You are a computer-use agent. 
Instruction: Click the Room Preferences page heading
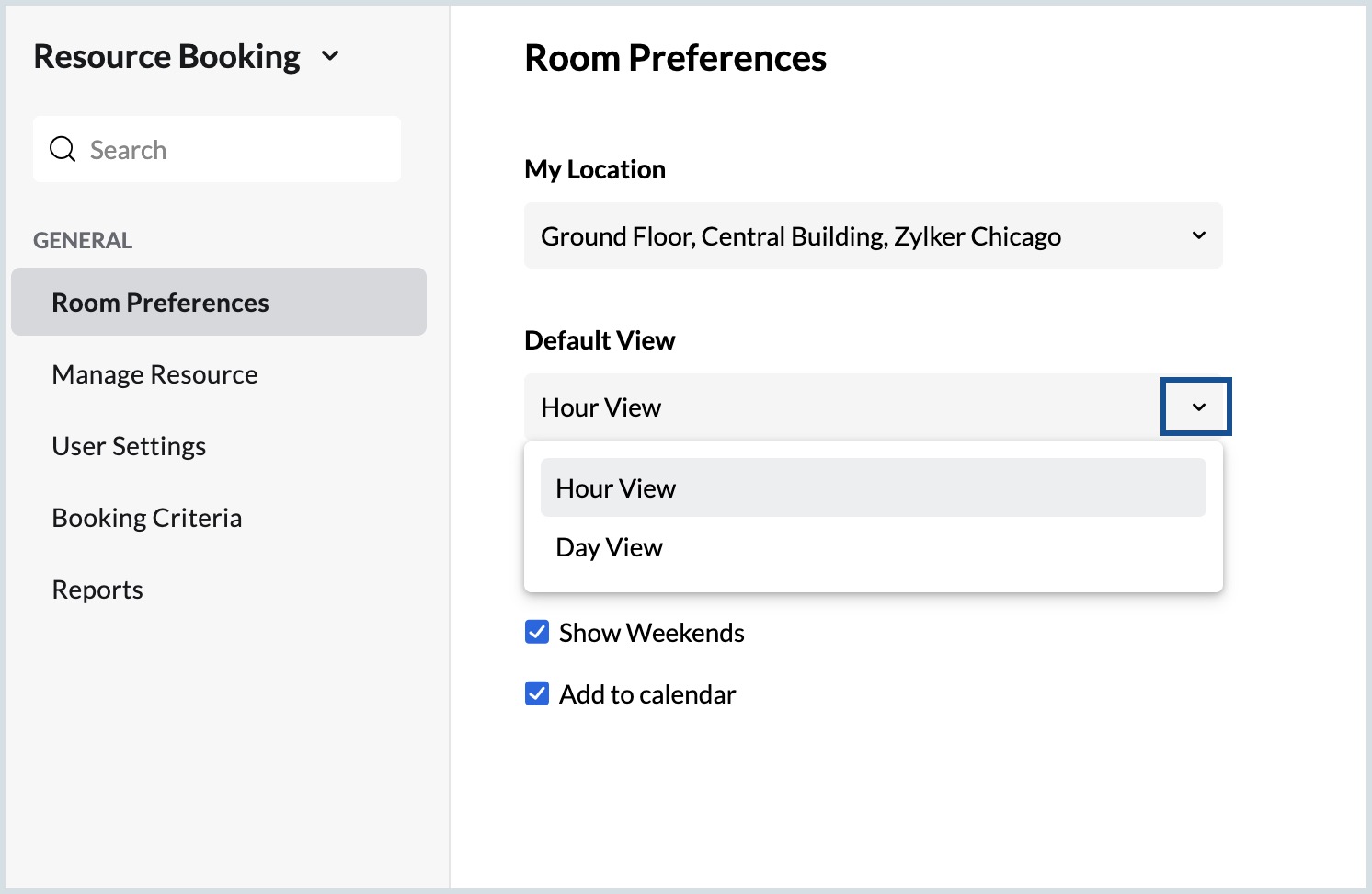pyautogui.click(x=675, y=58)
